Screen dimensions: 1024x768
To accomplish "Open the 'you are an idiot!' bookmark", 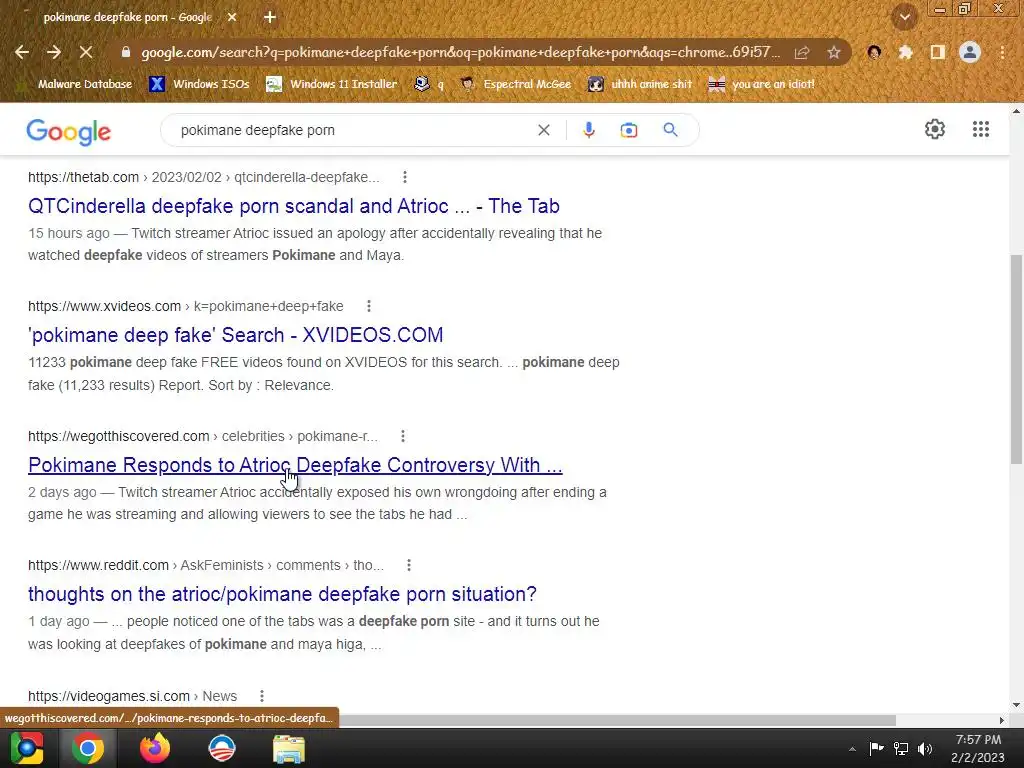I will pos(761,84).
